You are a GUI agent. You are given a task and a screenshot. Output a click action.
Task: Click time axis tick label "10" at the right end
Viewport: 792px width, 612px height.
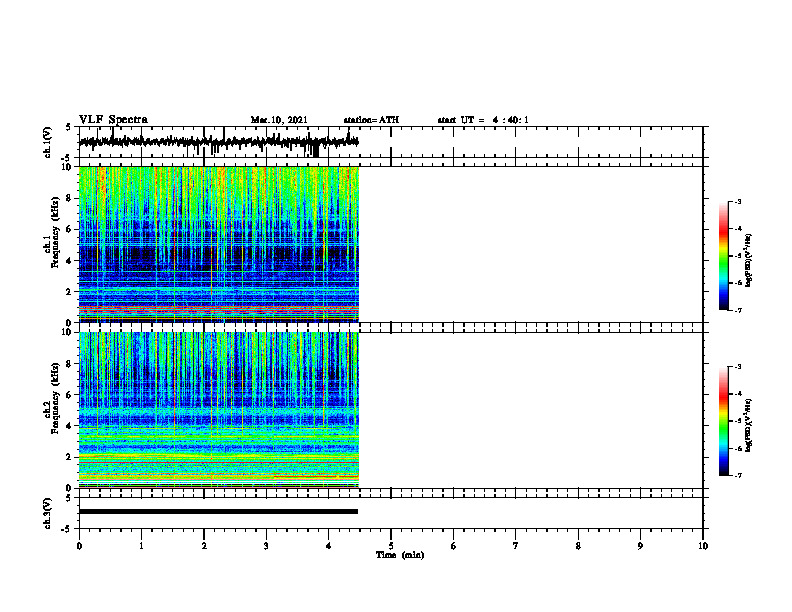click(703, 546)
